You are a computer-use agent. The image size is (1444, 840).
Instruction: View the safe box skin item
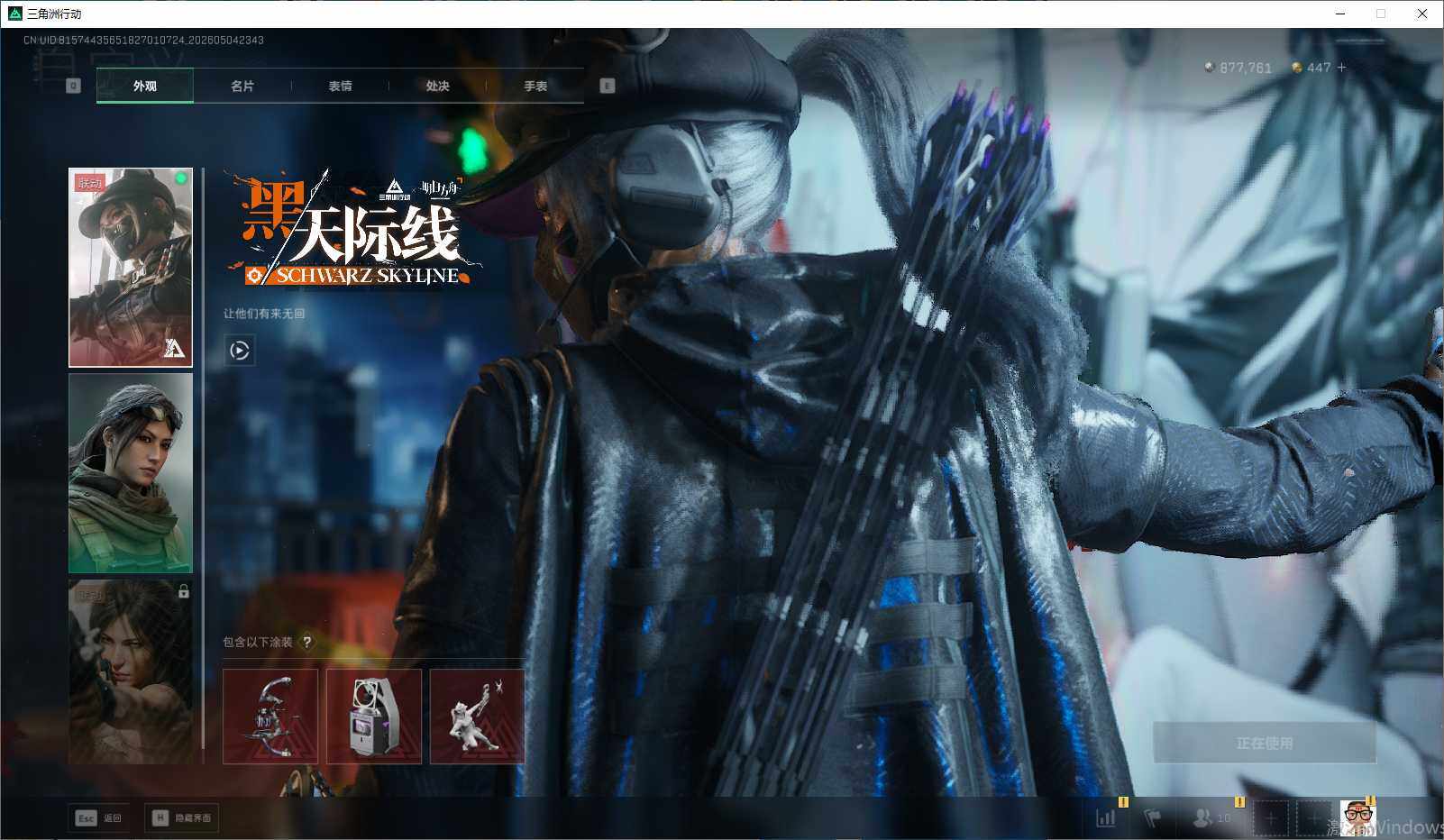point(374,716)
